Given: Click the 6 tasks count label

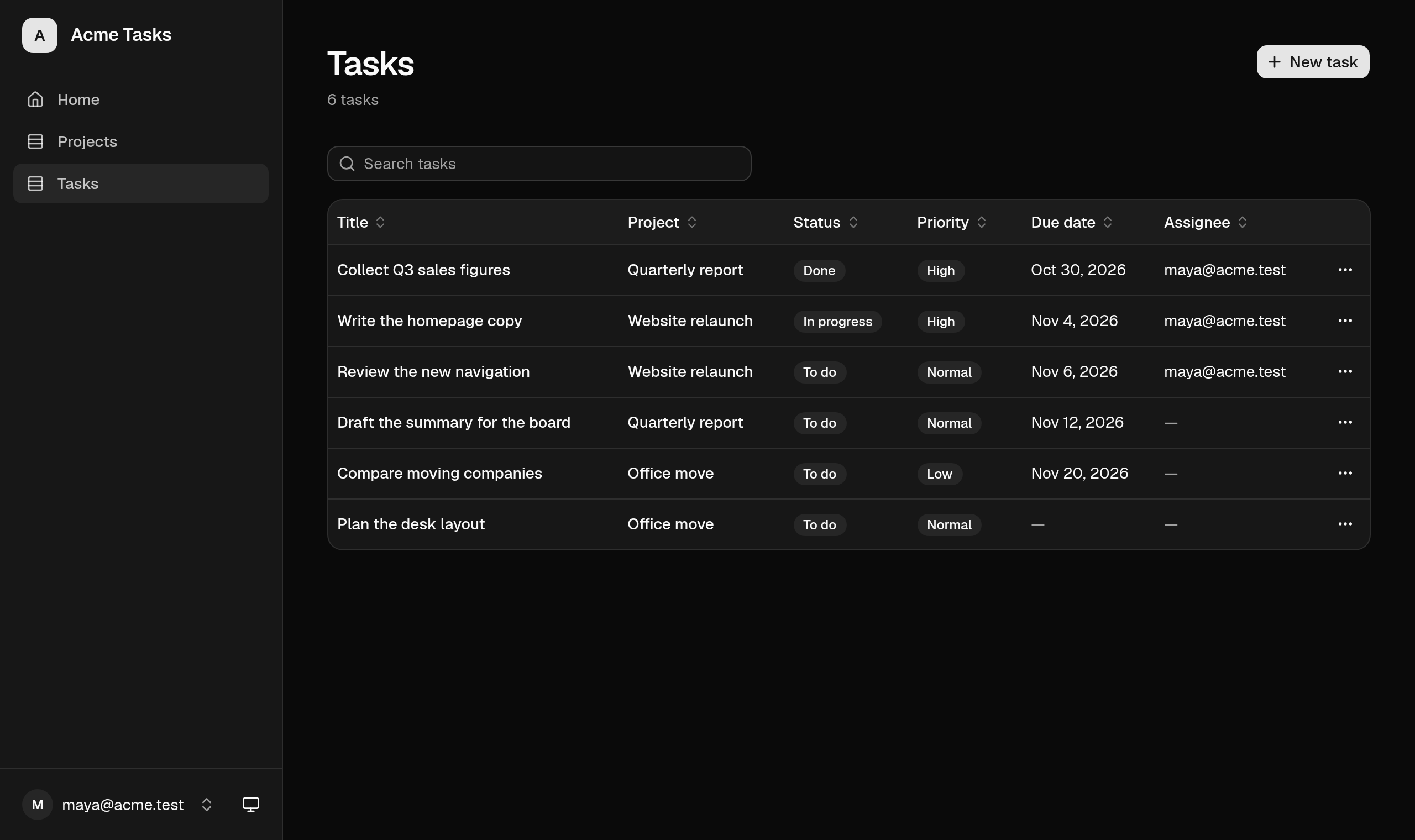Looking at the screenshot, I should click(353, 99).
